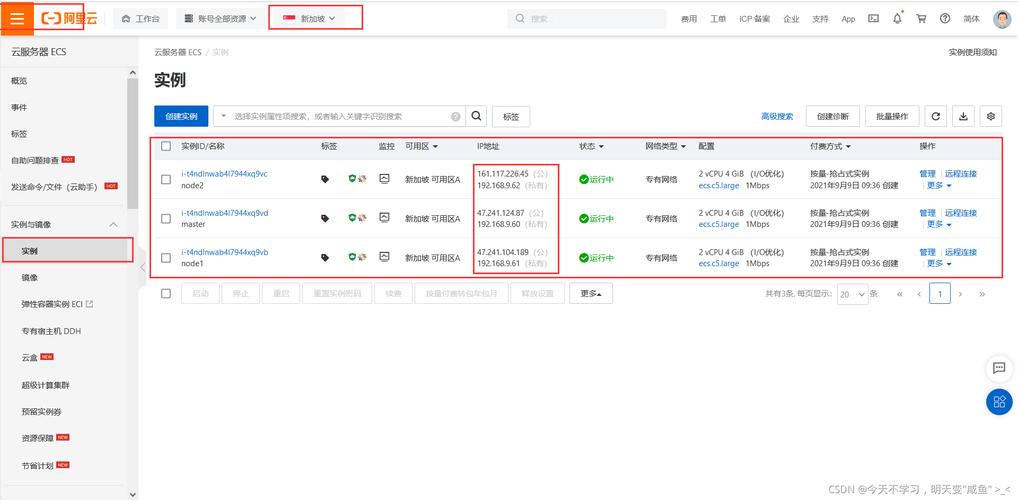
Task: Click 远程连接 for node1
Action: coord(960,252)
